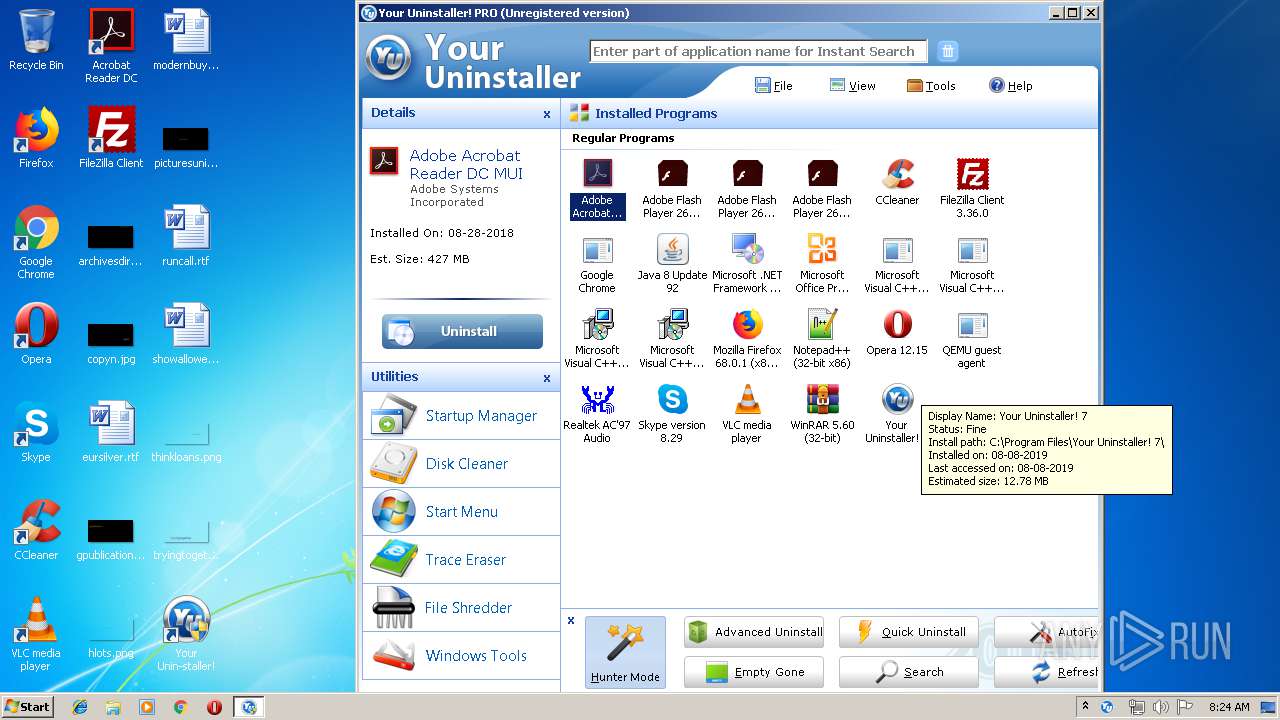Image resolution: width=1280 pixels, height=720 pixels.
Task: Click Empty Gone button
Action: coord(754,672)
